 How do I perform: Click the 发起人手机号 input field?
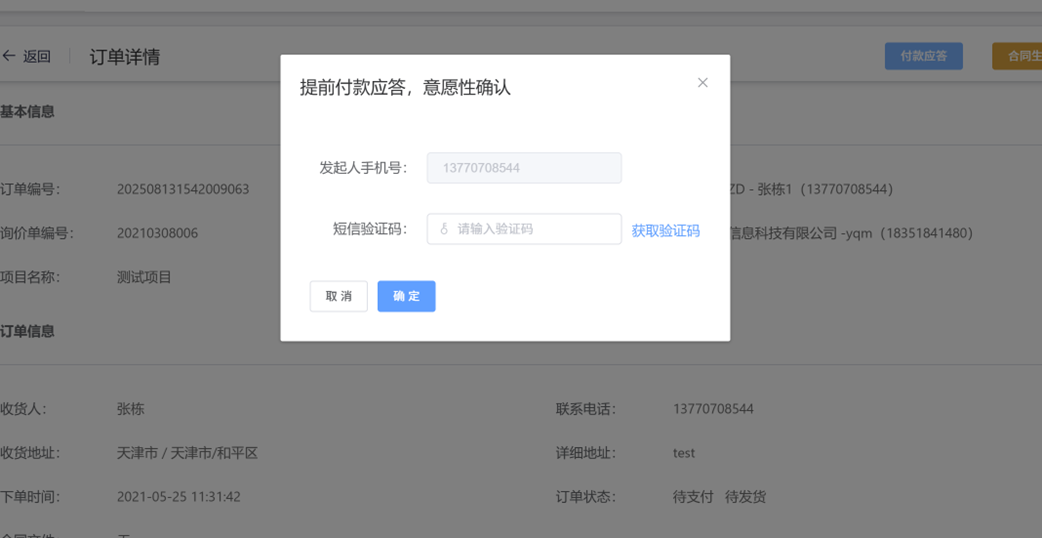click(524, 168)
